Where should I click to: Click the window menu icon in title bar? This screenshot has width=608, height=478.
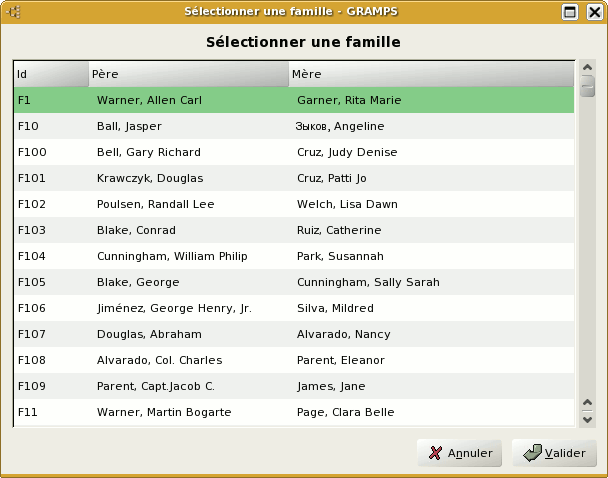14,12
